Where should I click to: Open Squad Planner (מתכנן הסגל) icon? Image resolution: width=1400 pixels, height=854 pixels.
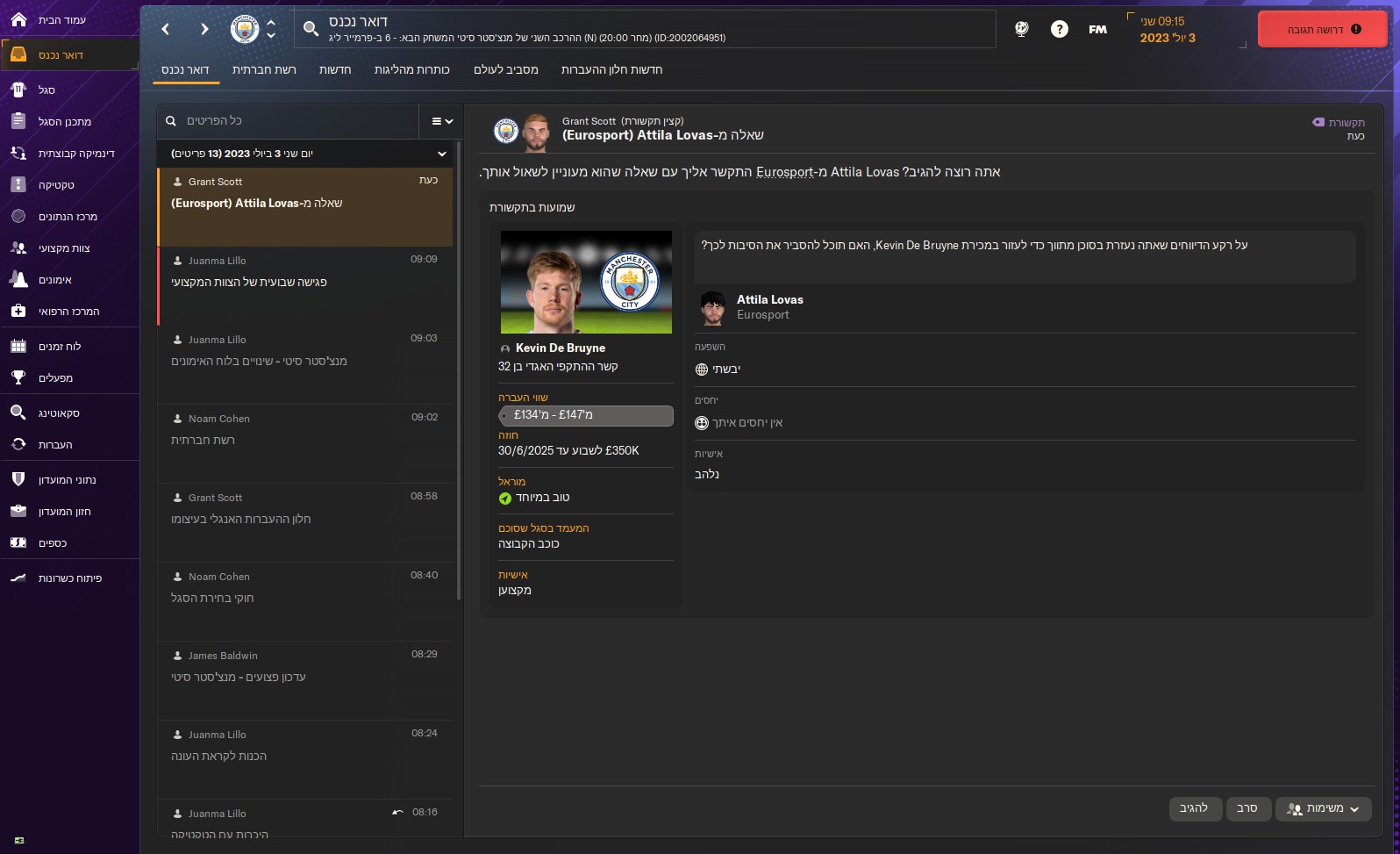(x=18, y=121)
